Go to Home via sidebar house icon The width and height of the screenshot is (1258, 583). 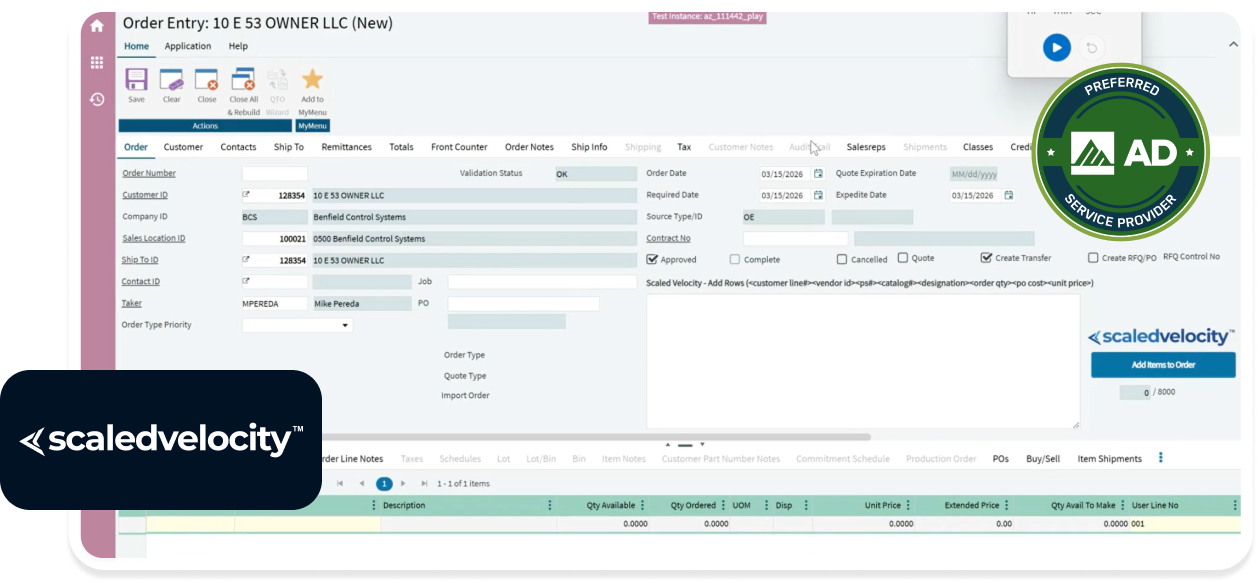[97, 27]
